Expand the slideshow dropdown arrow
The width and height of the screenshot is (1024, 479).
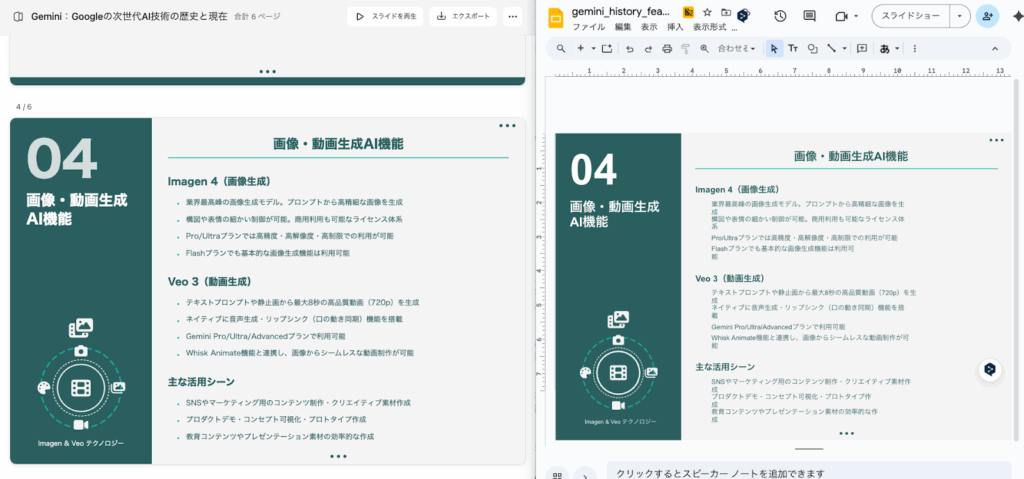click(960, 16)
